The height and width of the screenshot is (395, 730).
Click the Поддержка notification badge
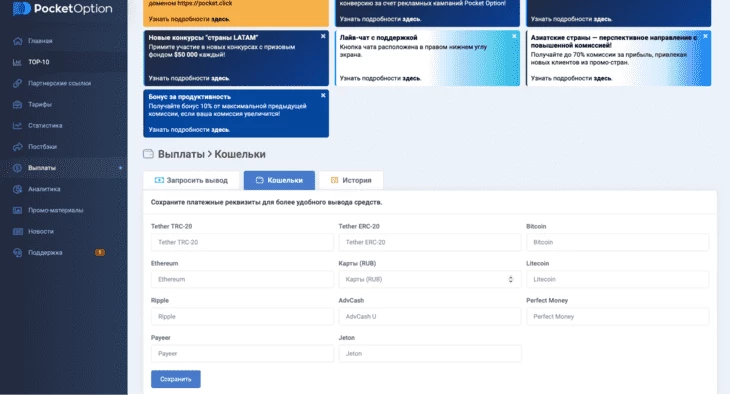click(100, 252)
